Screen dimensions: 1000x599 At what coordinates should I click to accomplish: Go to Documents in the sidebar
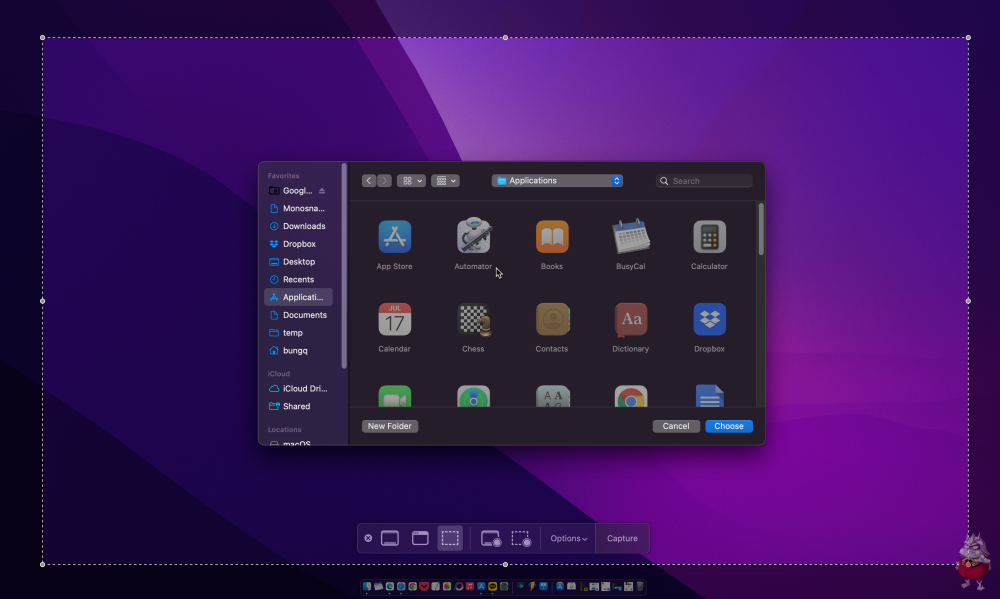point(298,315)
